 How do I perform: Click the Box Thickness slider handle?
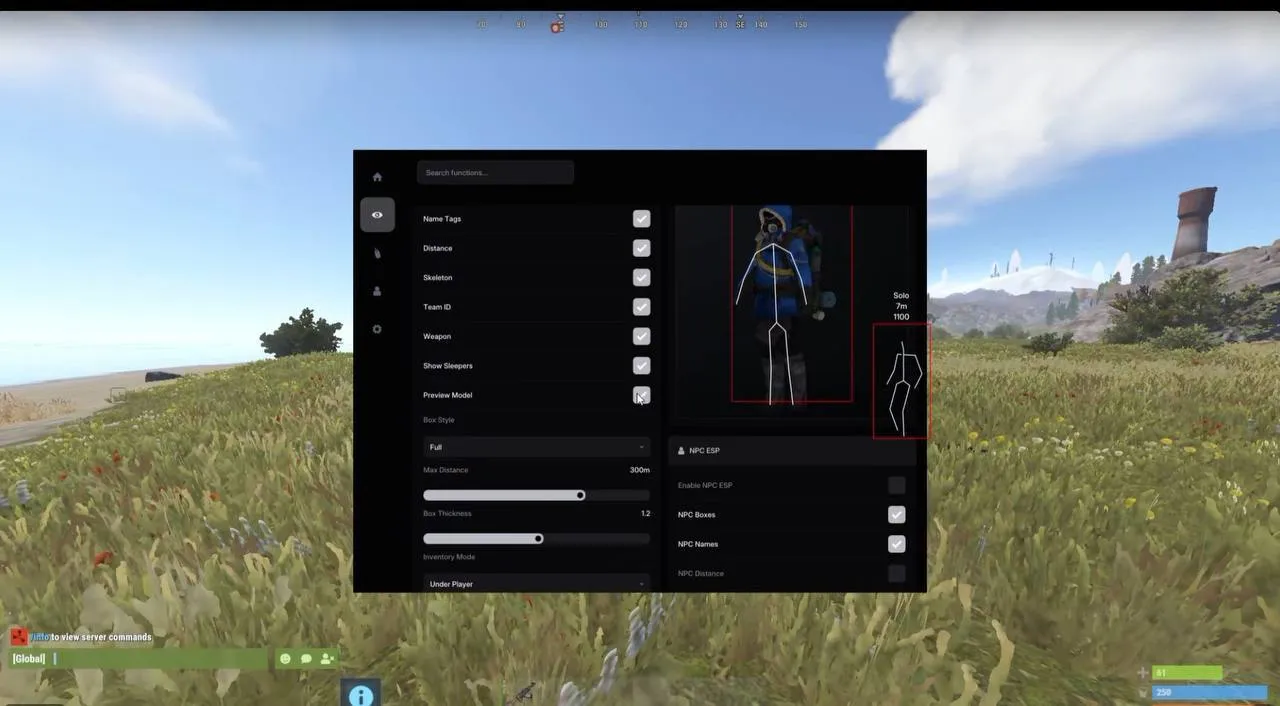click(x=538, y=539)
